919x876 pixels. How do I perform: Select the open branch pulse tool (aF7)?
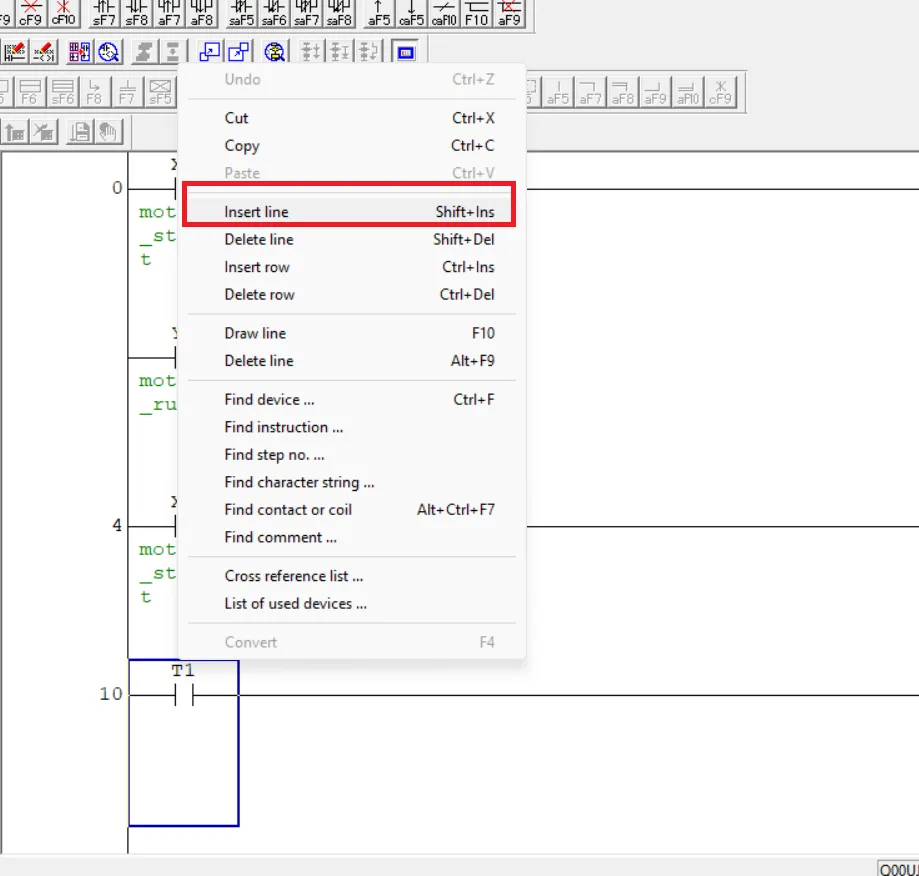point(169,15)
